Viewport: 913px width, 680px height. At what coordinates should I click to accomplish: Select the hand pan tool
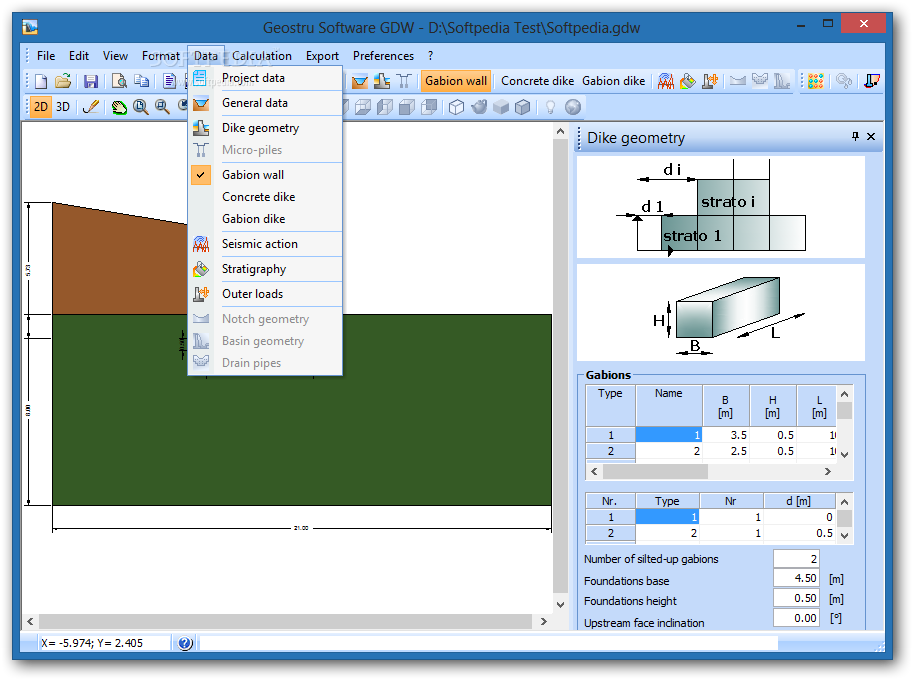tap(119, 107)
